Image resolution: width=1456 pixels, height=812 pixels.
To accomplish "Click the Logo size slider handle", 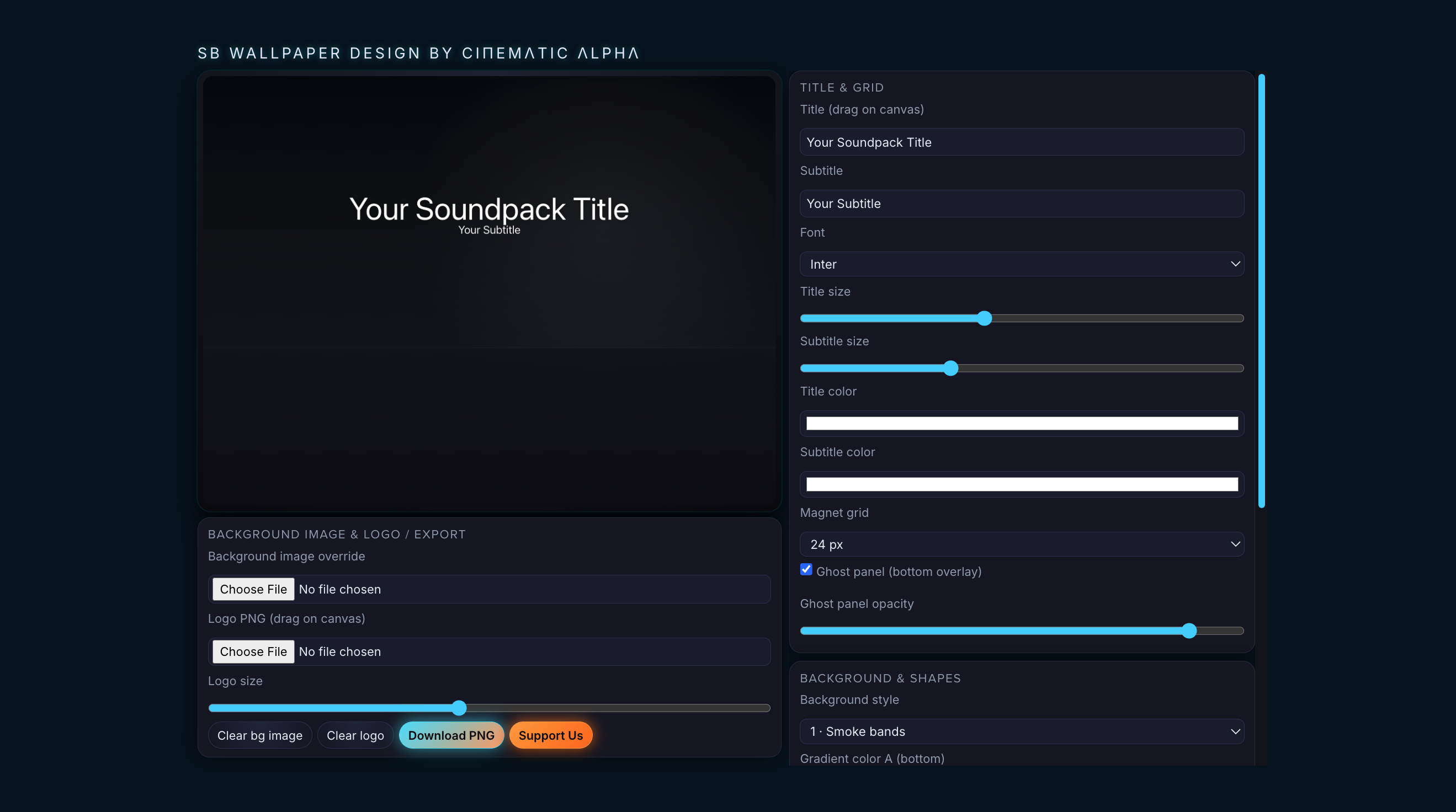I will coord(459,708).
